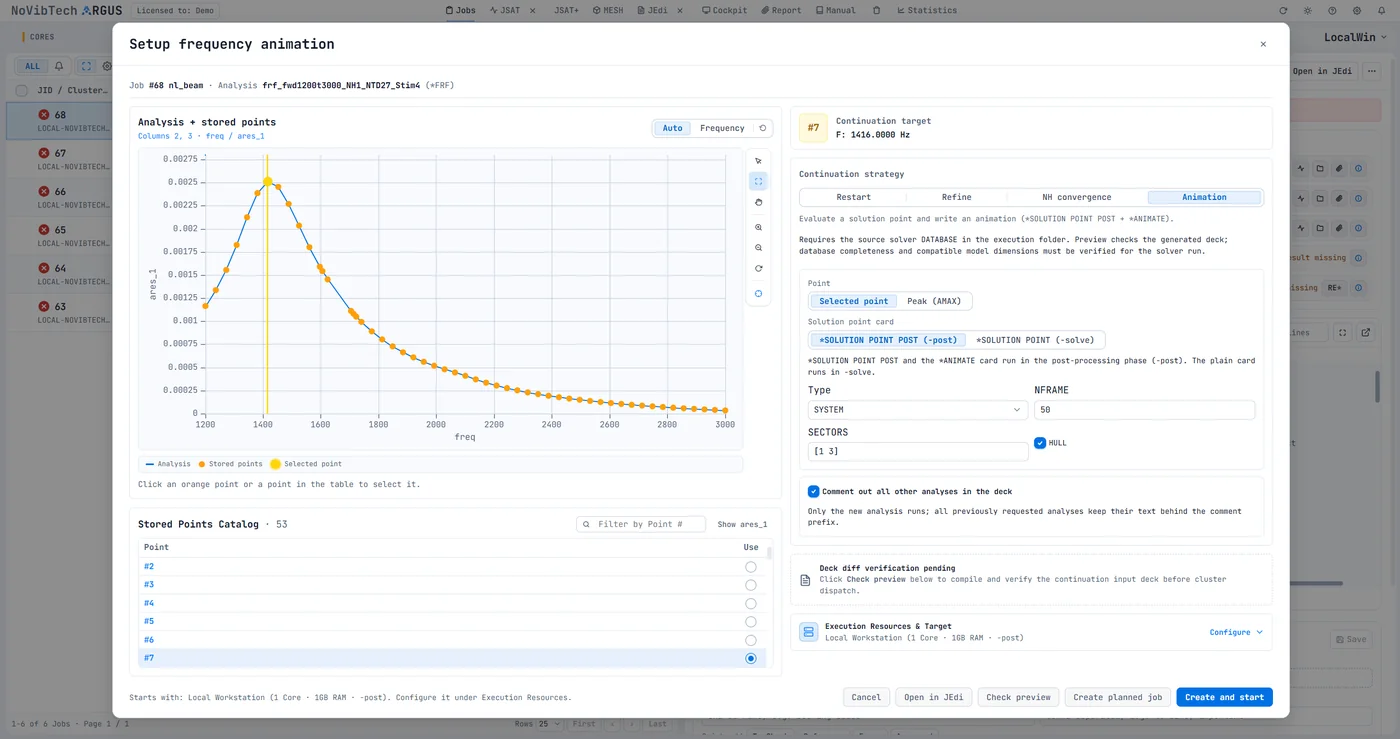The height and width of the screenshot is (739, 1400).
Task: Activate the box-select tool beside the chart
Action: [758, 182]
